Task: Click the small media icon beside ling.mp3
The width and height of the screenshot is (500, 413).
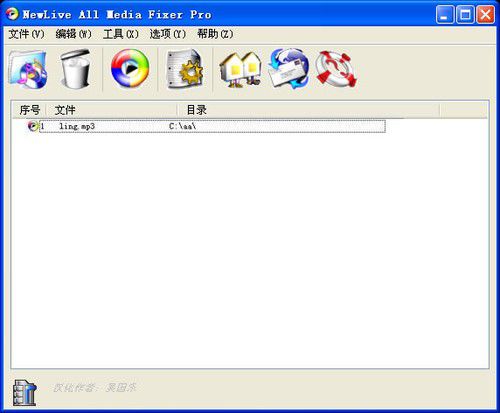Action: (x=32, y=126)
